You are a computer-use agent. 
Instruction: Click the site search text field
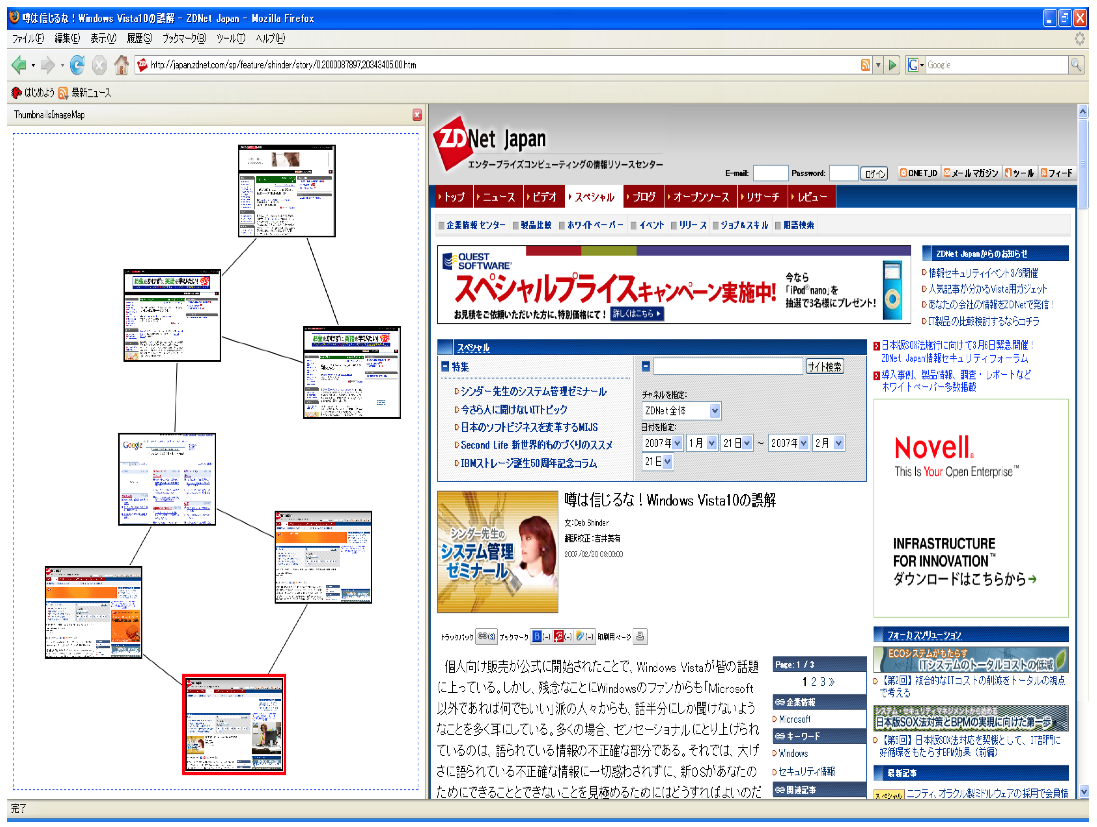coord(728,366)
